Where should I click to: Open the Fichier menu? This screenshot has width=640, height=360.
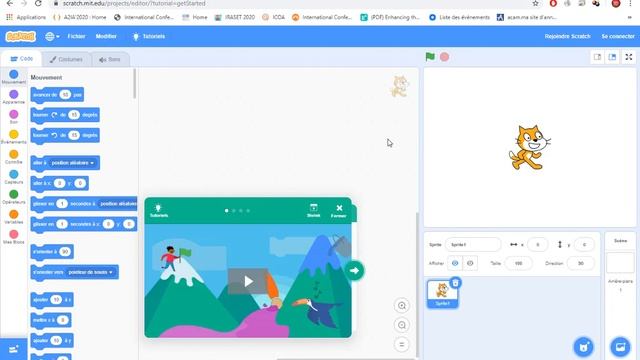76,36
